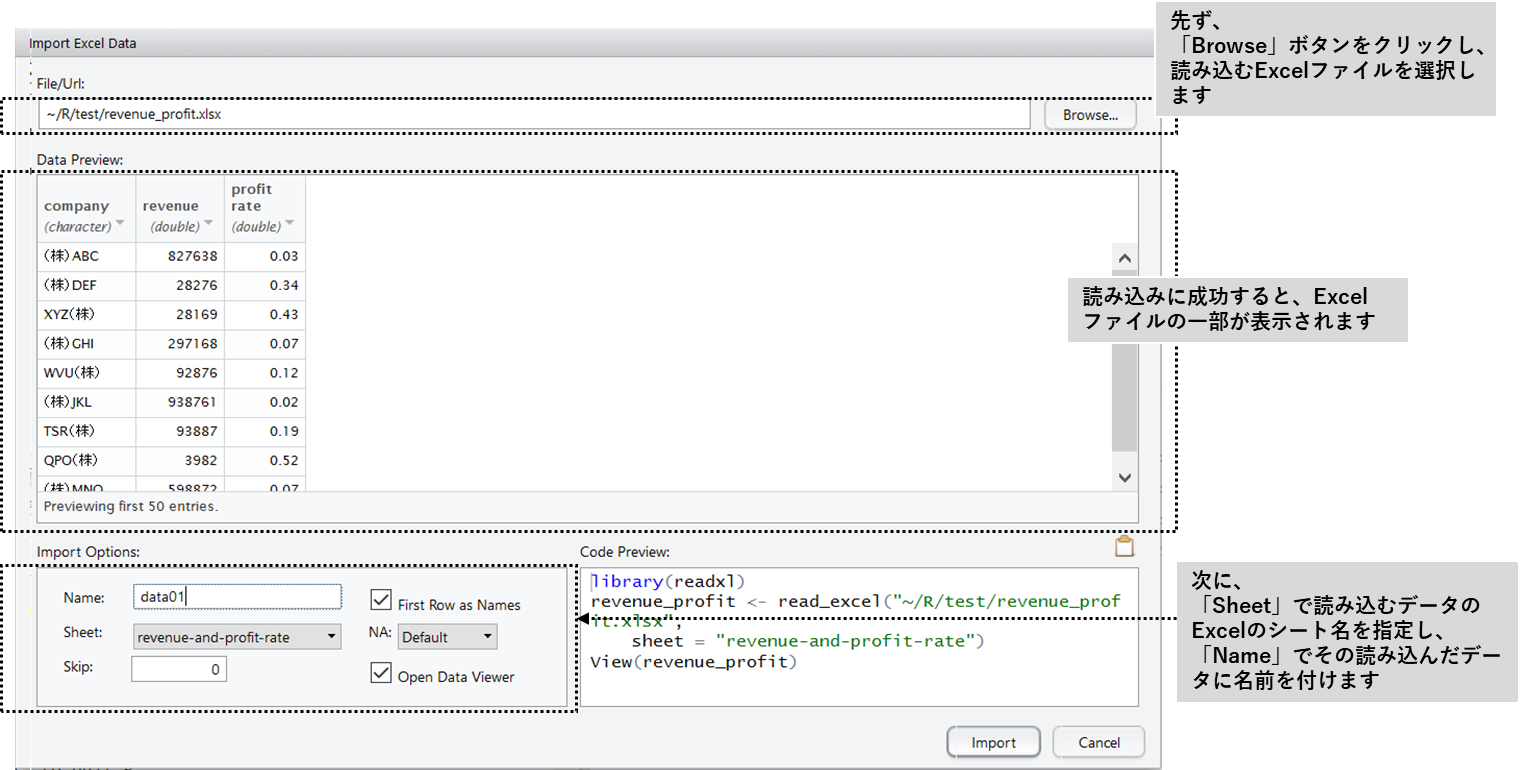This screenshot has width=1520, height=770.
Task: Open revenue column type dropdown arrow
Action: pos(208,224)
